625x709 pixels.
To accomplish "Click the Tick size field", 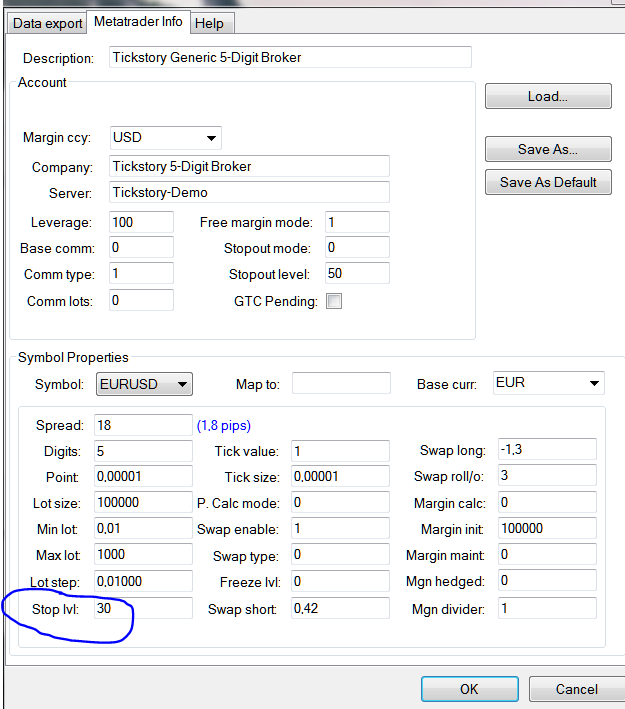I will tap(340, 477).
